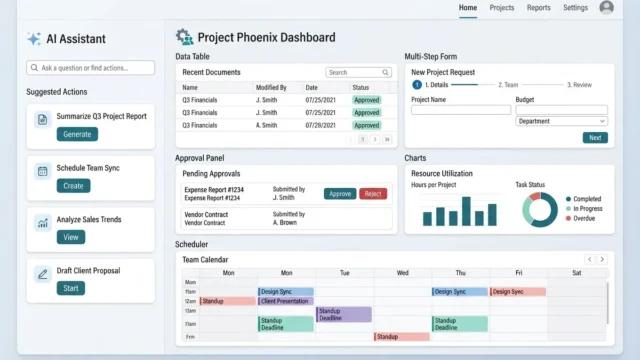Click the Vendor Contract approval row
Image resolution: width=640 pixels, height=360 pixels.
click(287, 218)
